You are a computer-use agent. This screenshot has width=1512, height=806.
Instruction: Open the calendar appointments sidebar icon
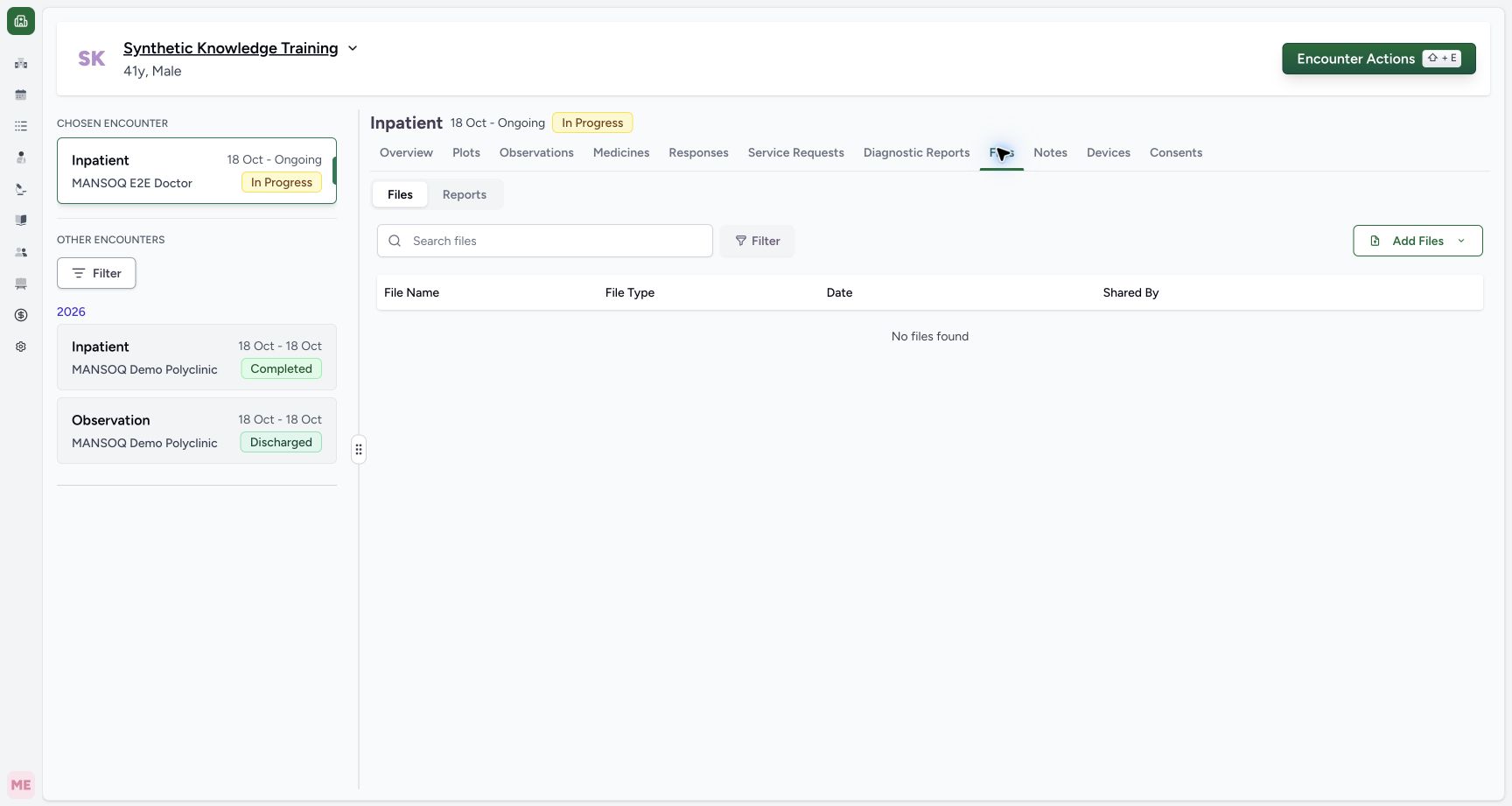tap(21, 95)
